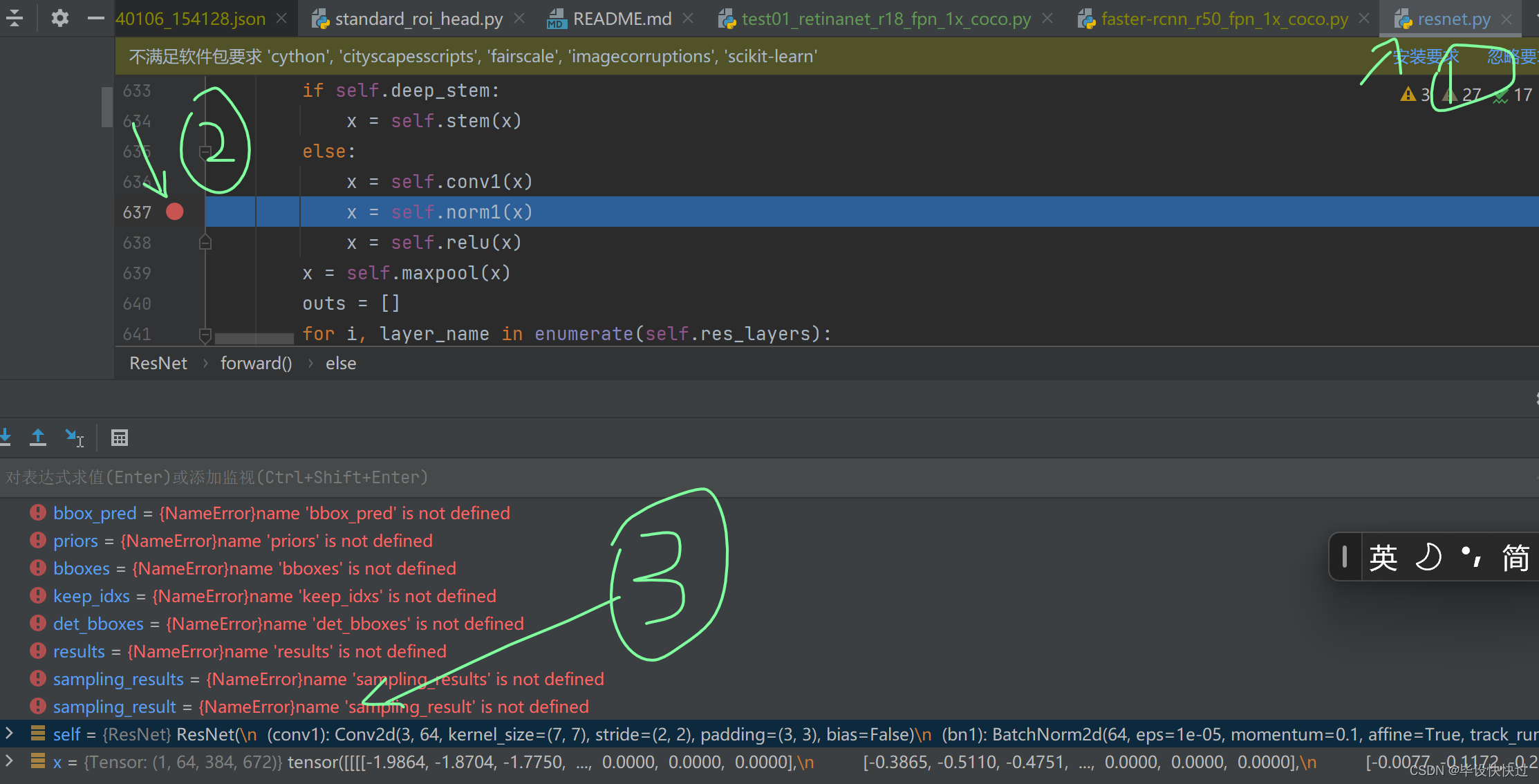Click the blue upload-arrow icon above the watches panel
This screenshot has height=784, width=1539.
pyautogui.click(x=38, y=437)
